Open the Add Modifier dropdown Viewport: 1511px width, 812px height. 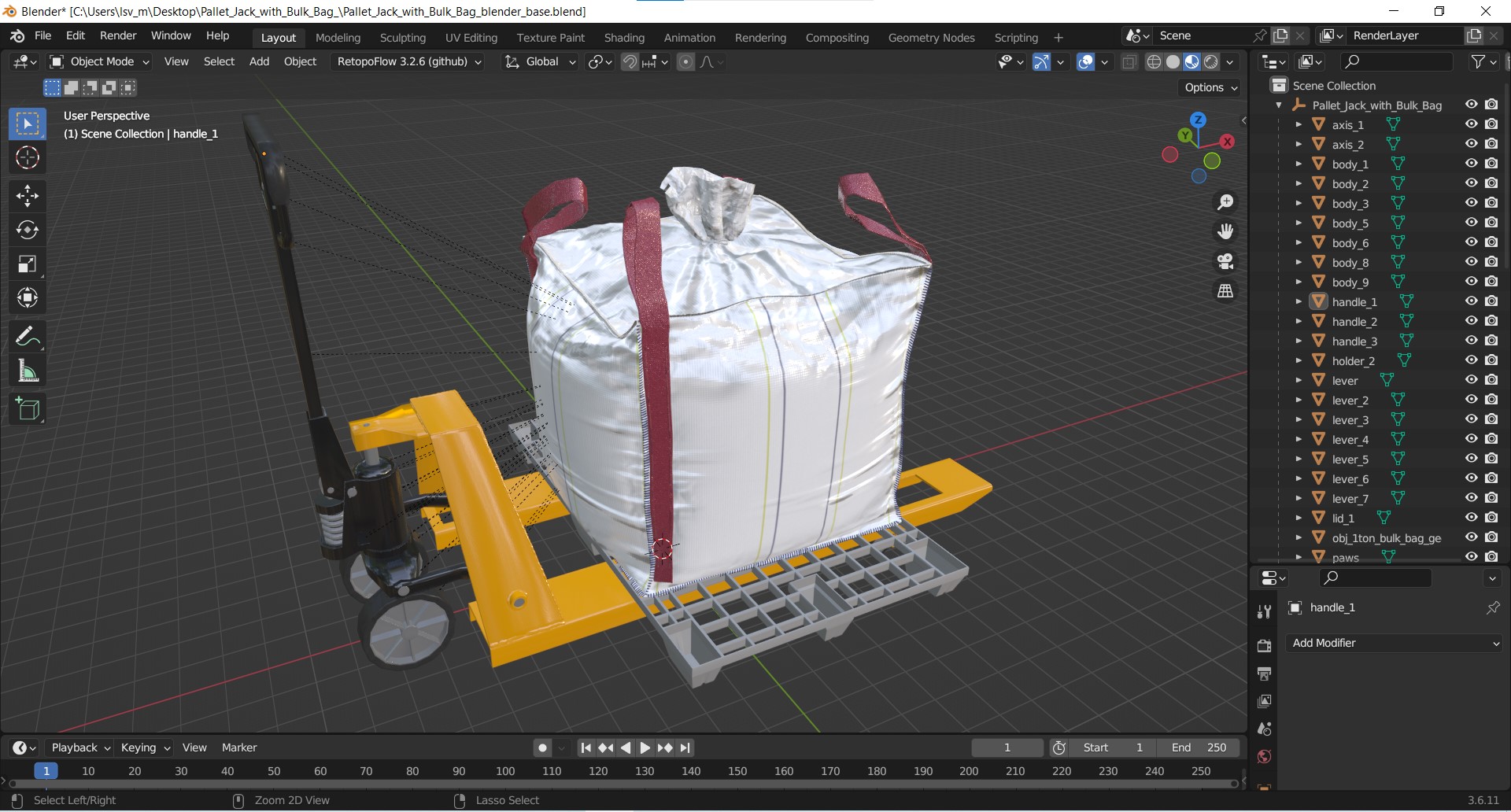click(1395, 643)
